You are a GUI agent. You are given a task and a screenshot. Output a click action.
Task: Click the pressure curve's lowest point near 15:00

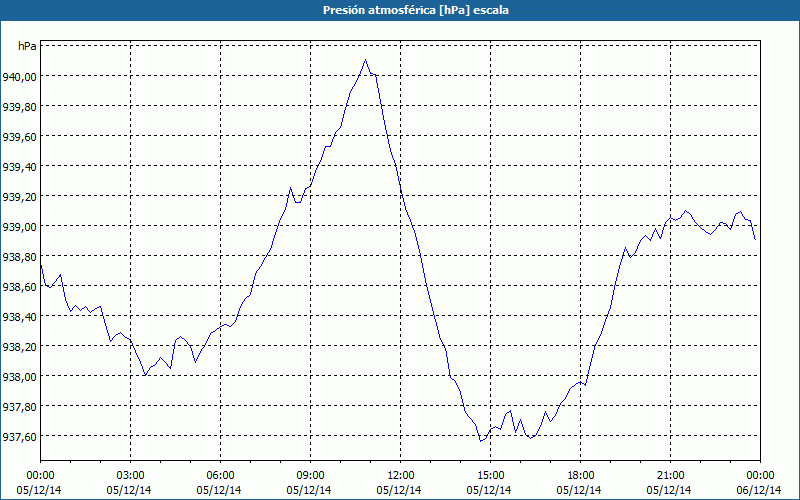coord(480,441)
